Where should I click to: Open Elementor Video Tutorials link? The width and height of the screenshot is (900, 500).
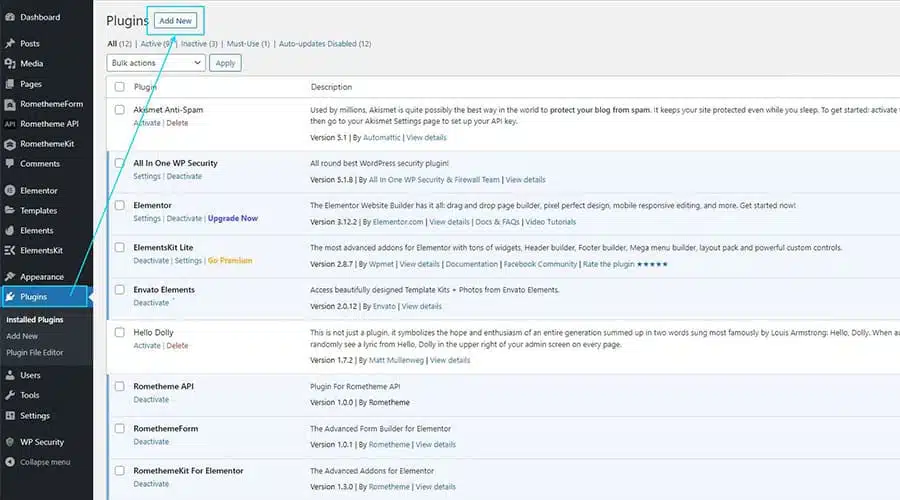(550, 222)
